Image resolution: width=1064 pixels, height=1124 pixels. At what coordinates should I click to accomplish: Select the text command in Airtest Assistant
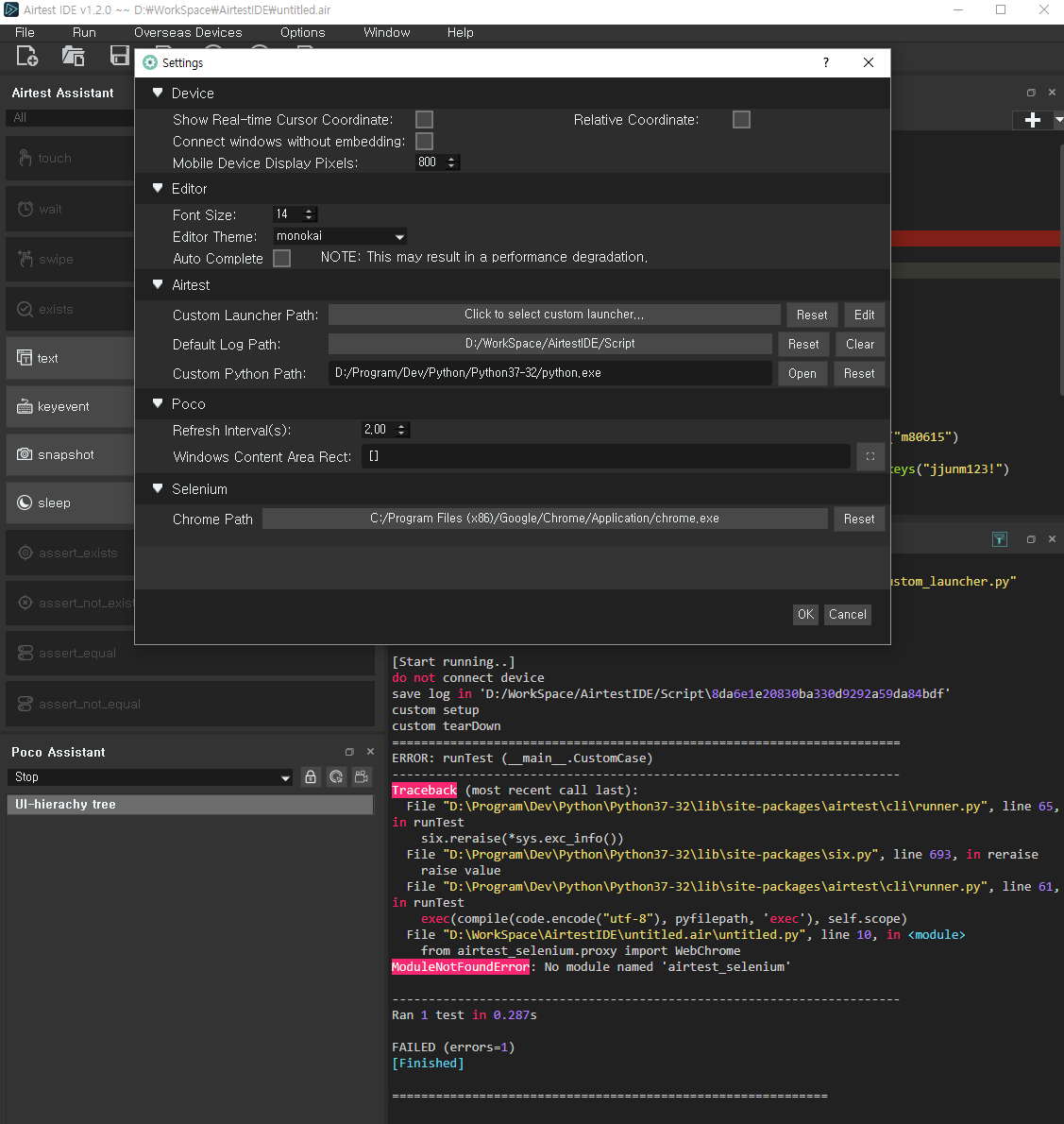pos(70,358)
